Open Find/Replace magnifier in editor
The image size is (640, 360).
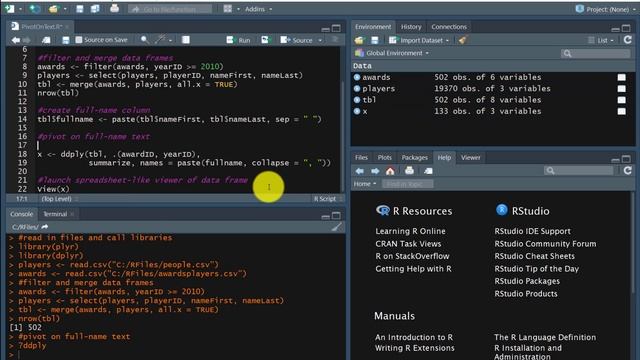point(144,40)
